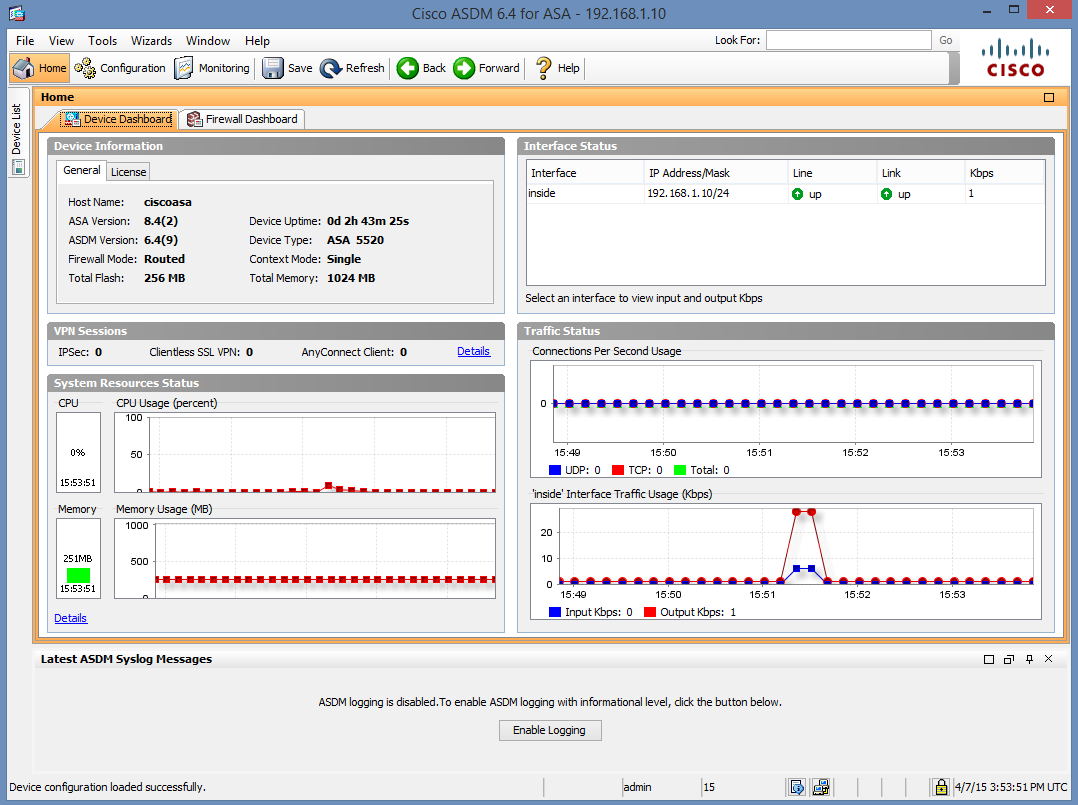Select the Home toolbar icon
This screenshot has width=1078, height=805.
pyautogui.click(x=38, y=68)
